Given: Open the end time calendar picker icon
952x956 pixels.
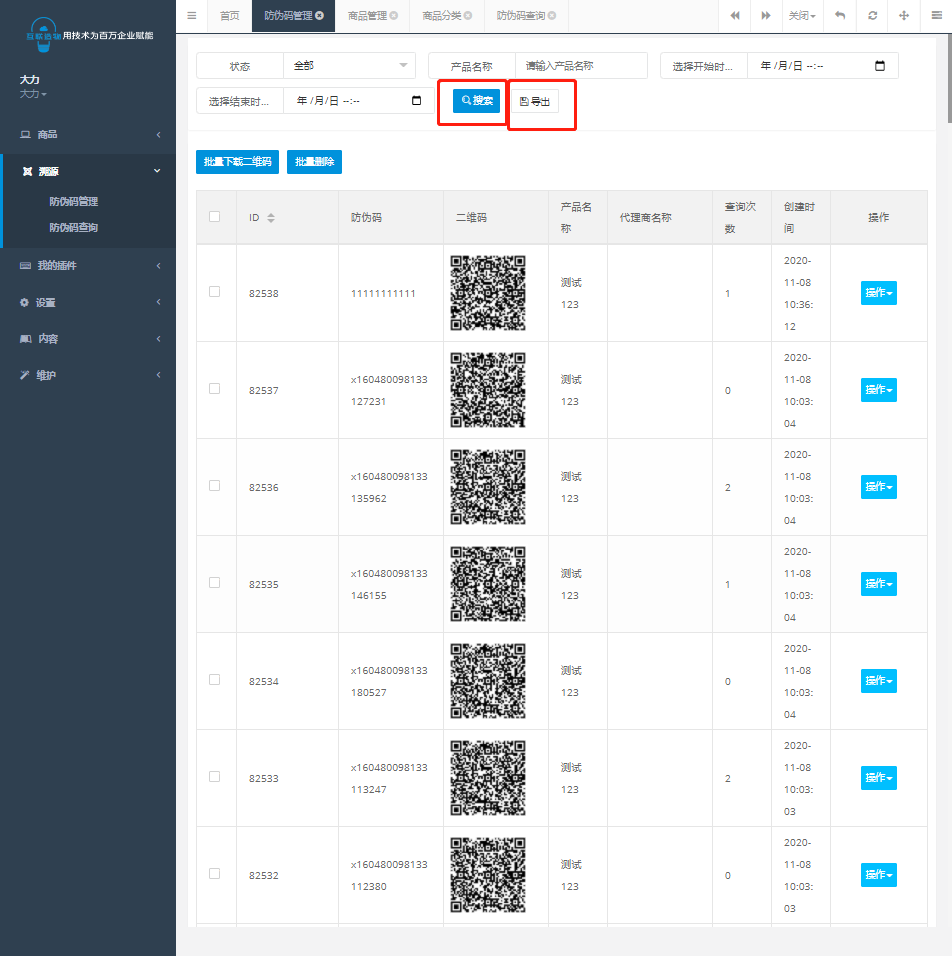Looking at the screenshot, I should coord(417,101).
